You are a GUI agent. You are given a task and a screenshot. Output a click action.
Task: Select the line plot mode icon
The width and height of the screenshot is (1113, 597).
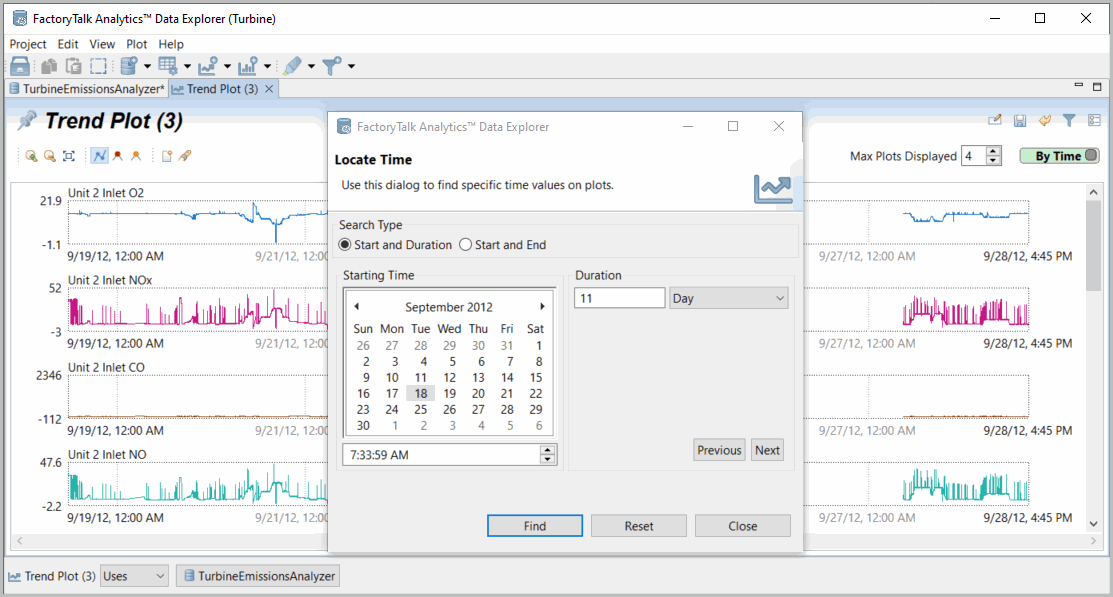coord(99,156)
